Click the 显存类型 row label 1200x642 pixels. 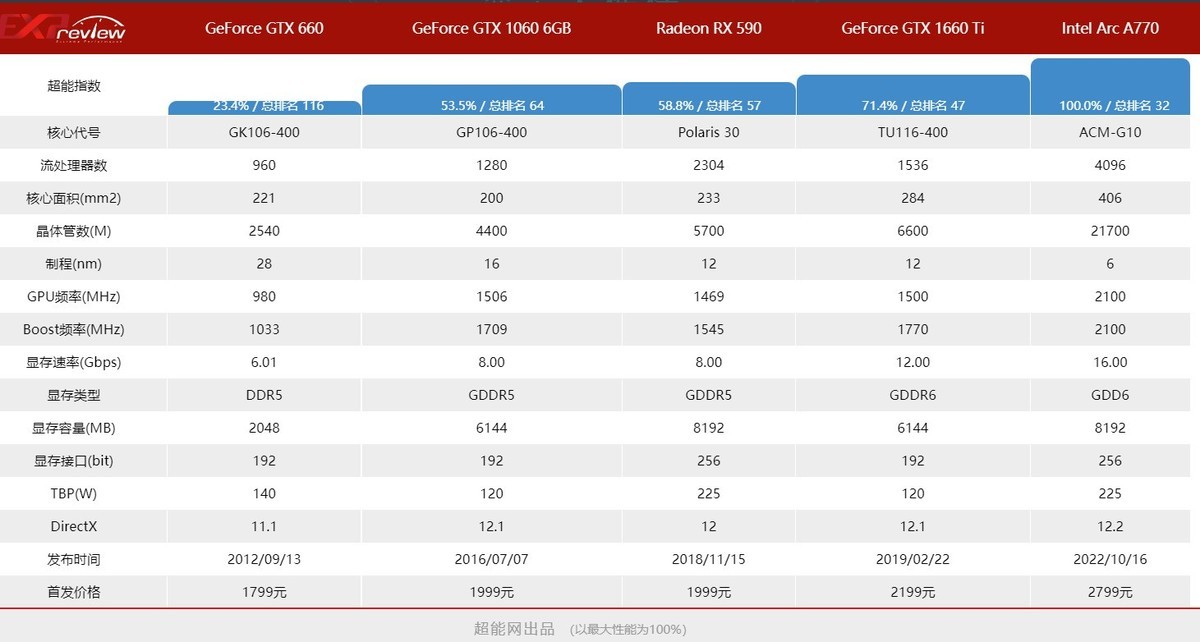click(x=74, y=395)
